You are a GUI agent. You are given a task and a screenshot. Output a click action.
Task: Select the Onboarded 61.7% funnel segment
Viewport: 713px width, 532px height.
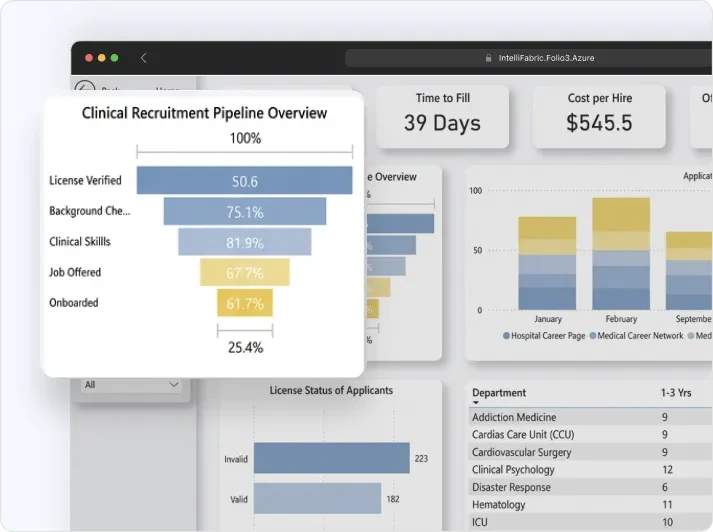coord(245,302)
